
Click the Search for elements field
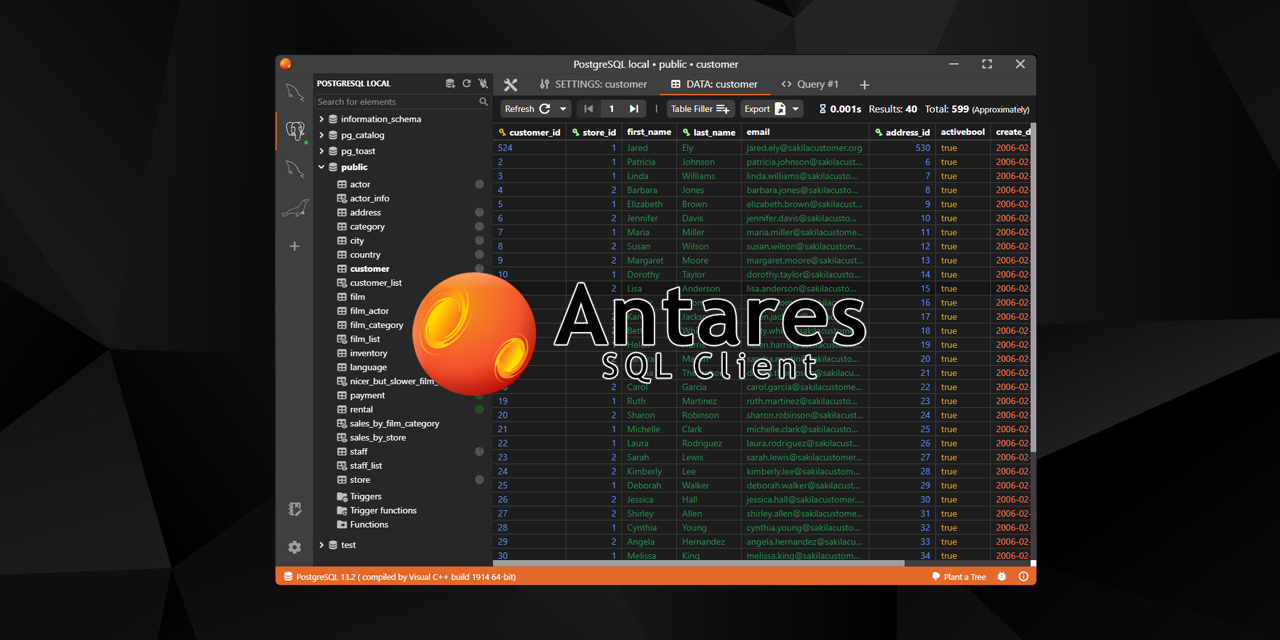[396, 102]
